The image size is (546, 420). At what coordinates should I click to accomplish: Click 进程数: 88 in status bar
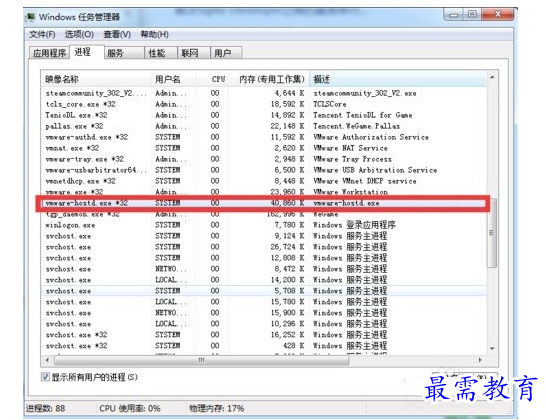coord(46,408)
